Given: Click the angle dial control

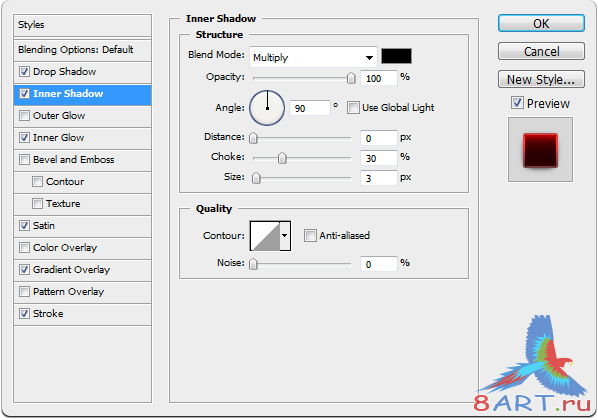Looking at the screenshot, I should pyautogui.click(x=267, y=108).
